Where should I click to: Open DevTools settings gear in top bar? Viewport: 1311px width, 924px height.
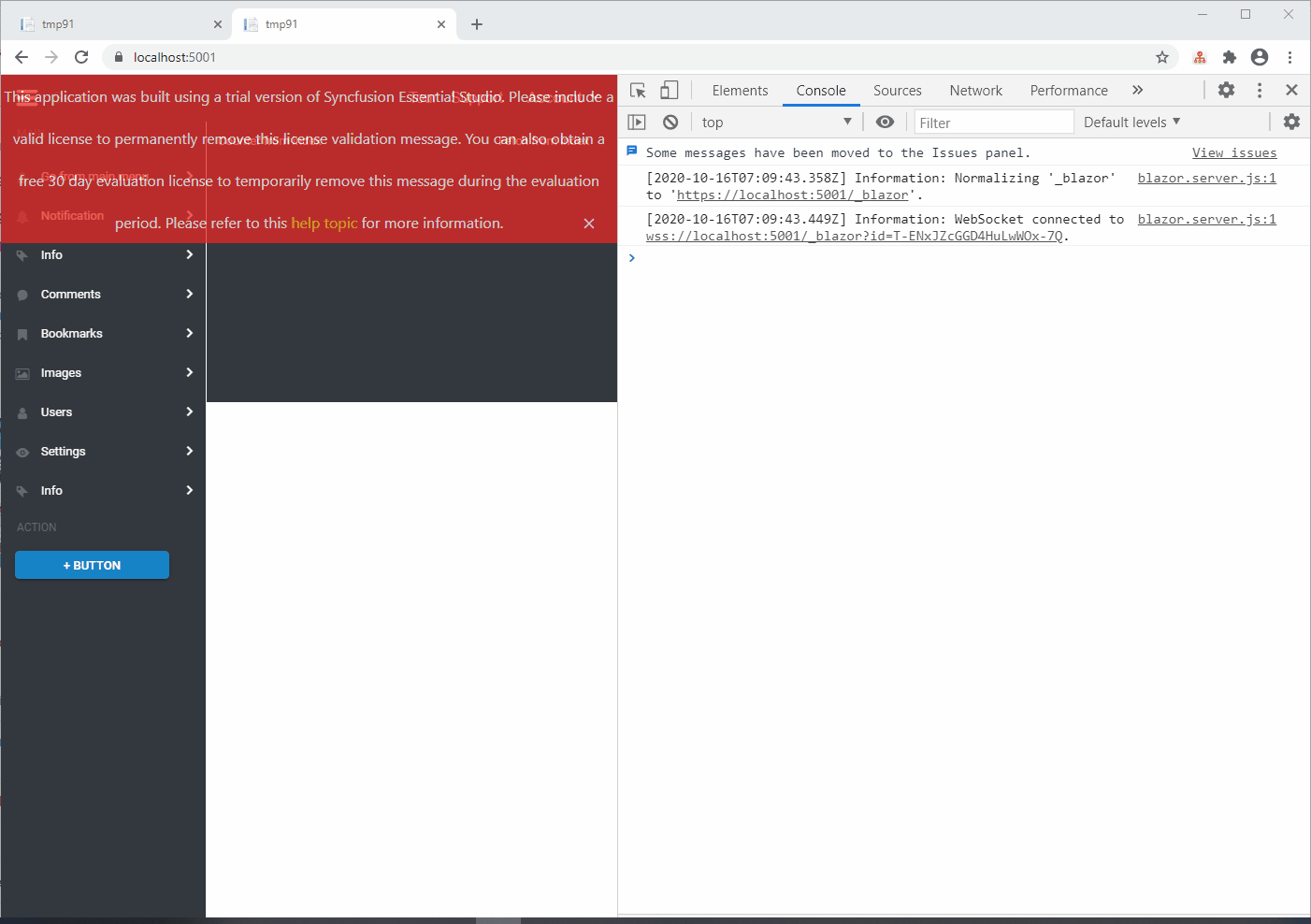(x=1226, y=91)
